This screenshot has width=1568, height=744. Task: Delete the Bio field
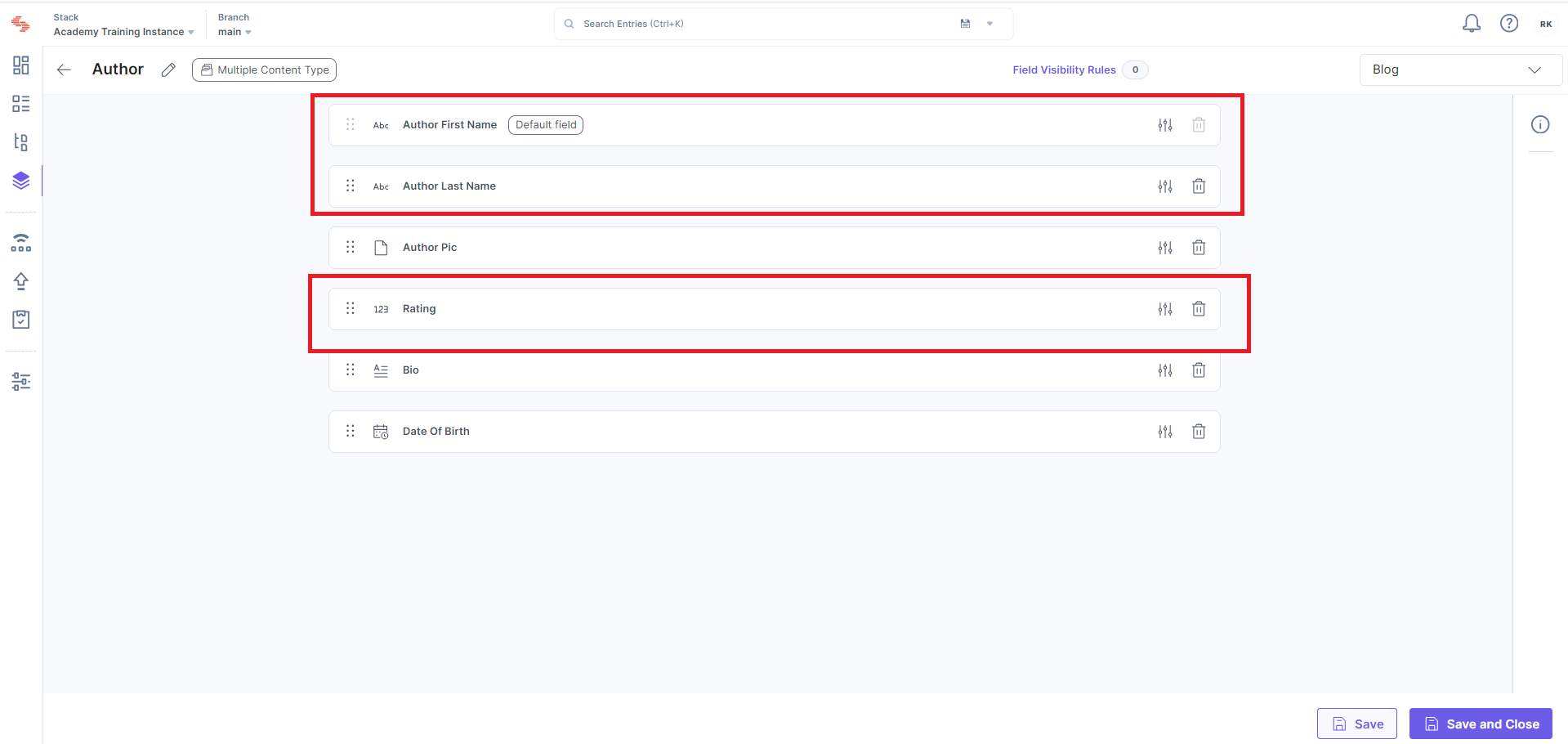pyautogui.click(x=1199, y=370)
